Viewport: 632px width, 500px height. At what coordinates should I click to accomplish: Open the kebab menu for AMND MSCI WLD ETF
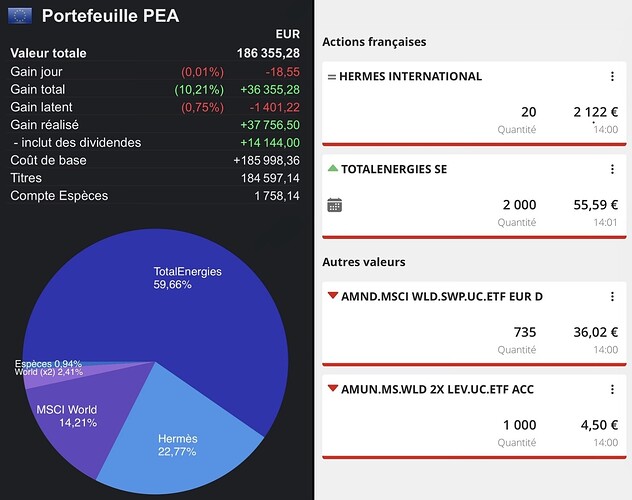pos(612,297)
